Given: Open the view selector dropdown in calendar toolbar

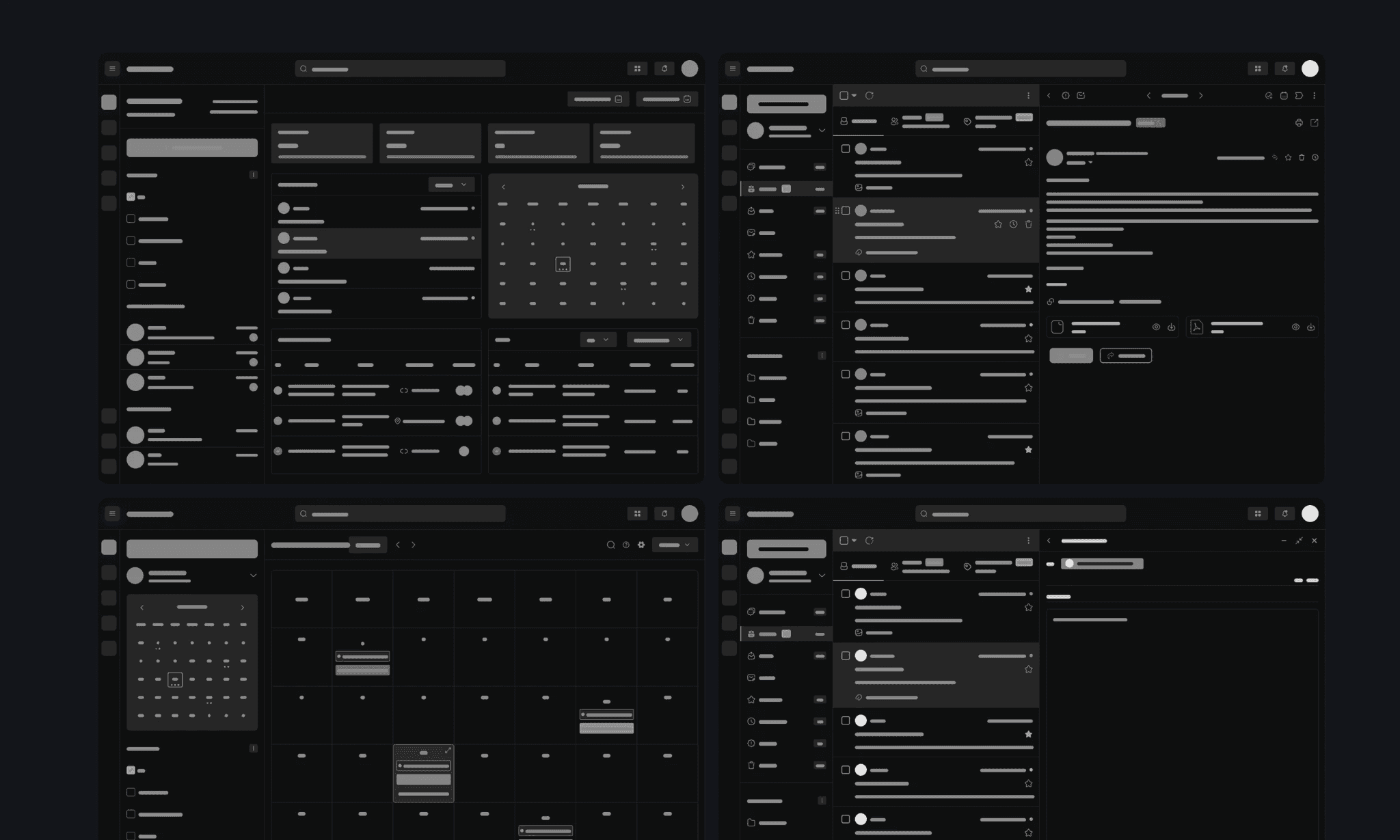Looking at the screenshot, I should 675,545.
